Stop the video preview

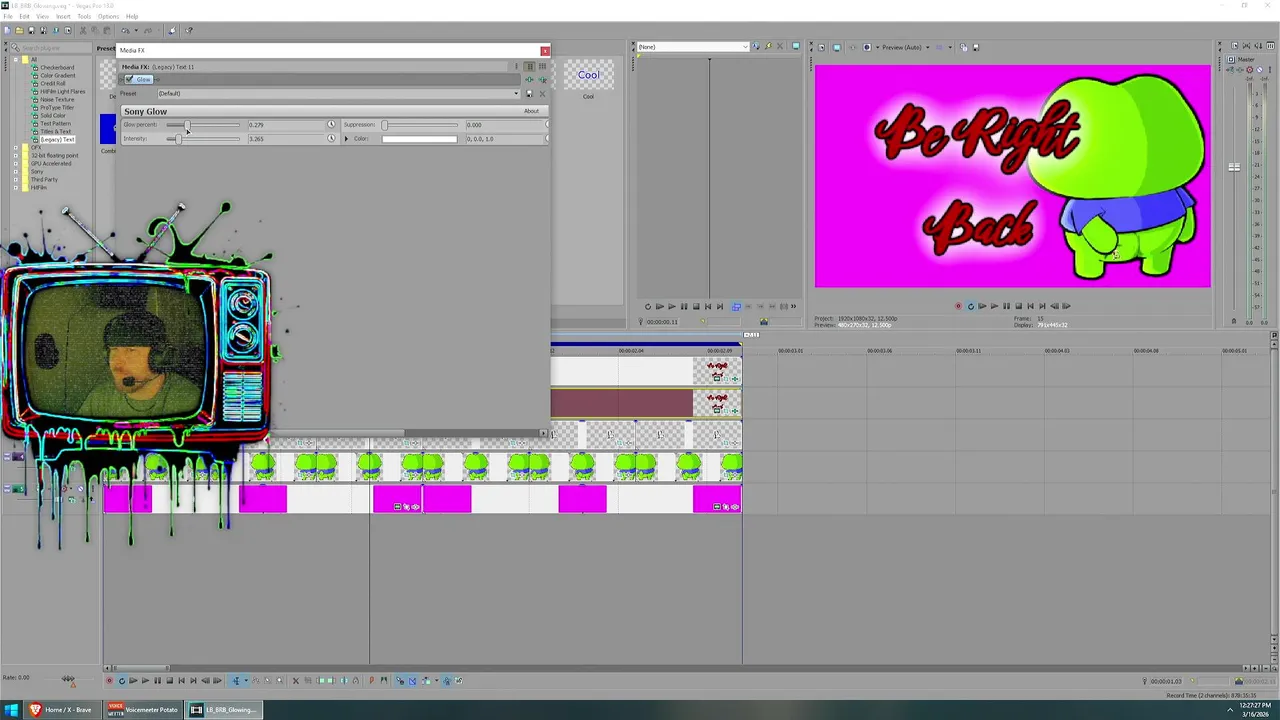pyautogui.click(x=1018, y=307)
